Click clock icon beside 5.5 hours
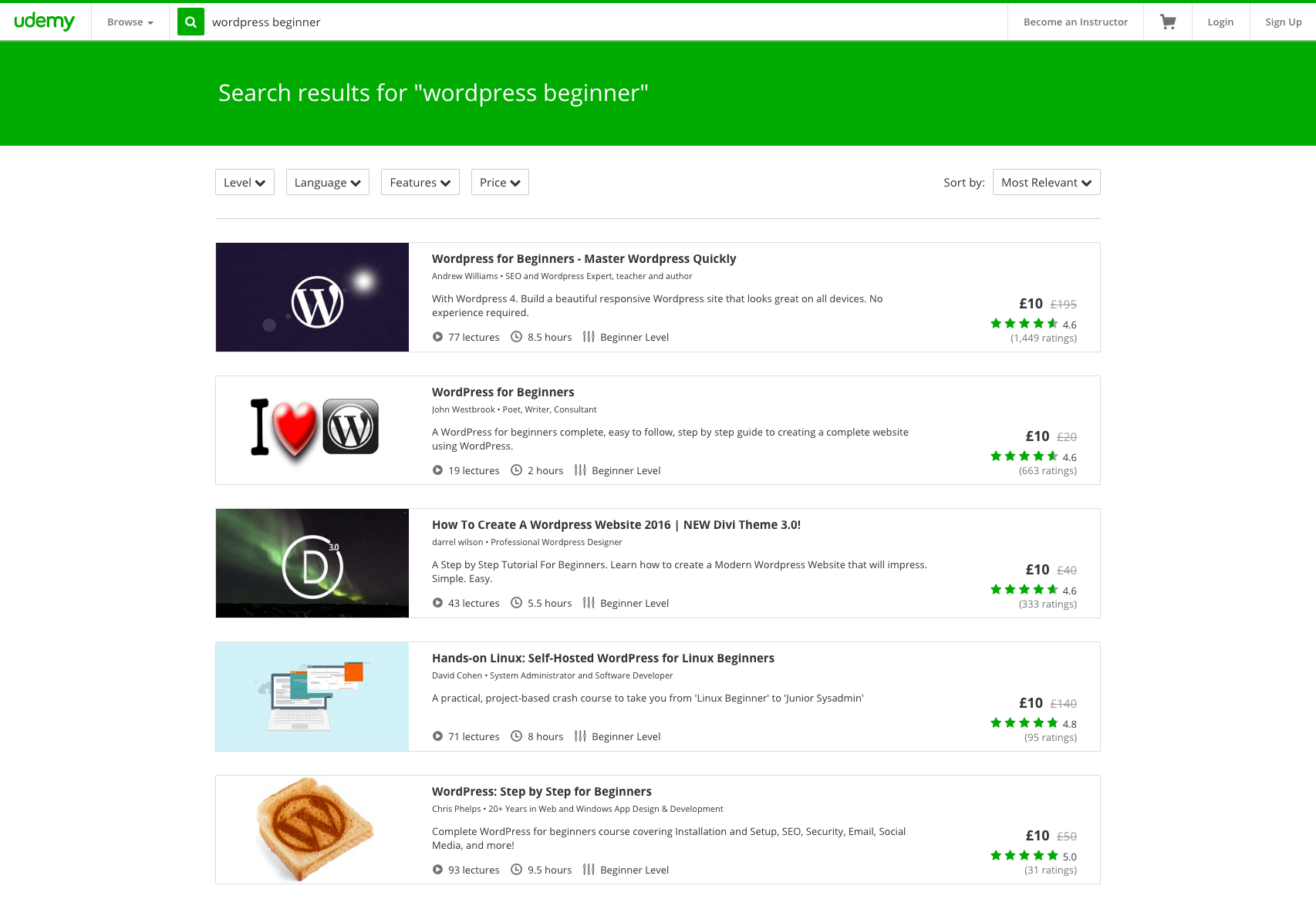 pos(517,603)
